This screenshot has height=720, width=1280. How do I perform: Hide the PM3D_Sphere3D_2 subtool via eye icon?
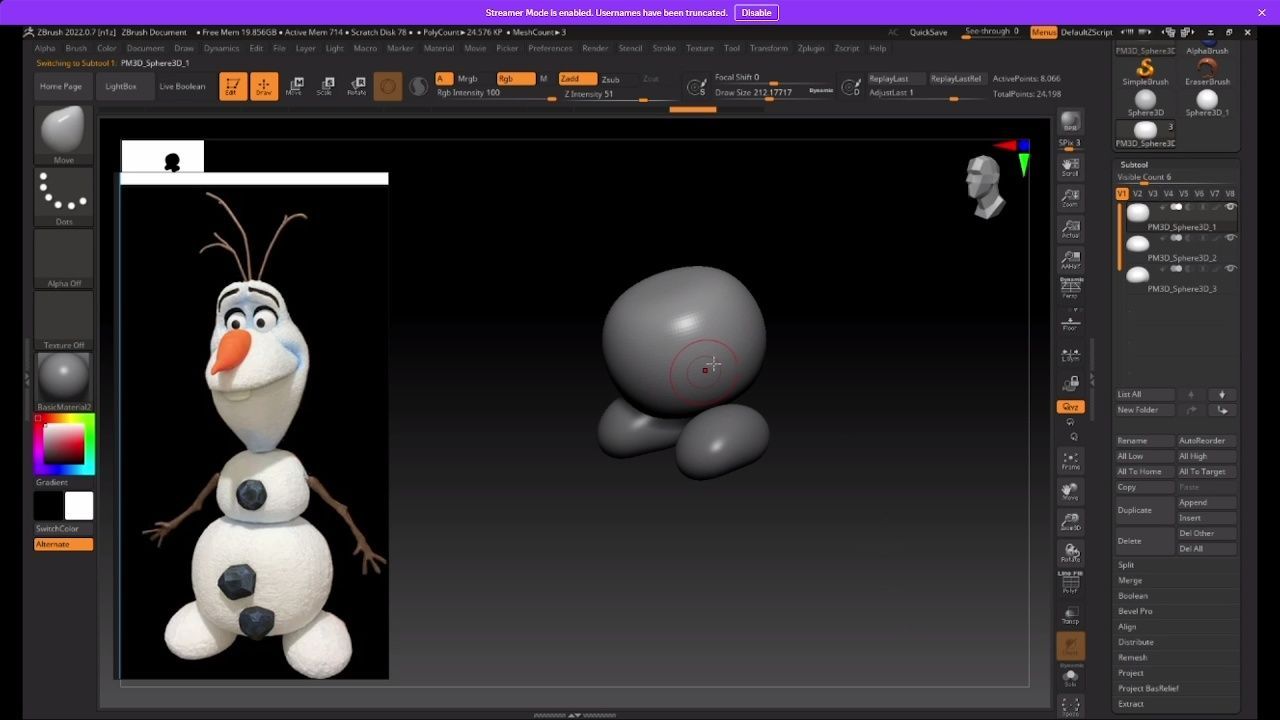[1230, 238]
